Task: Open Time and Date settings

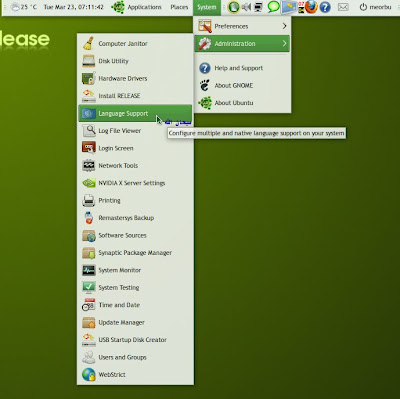Action: coord(135,305)
